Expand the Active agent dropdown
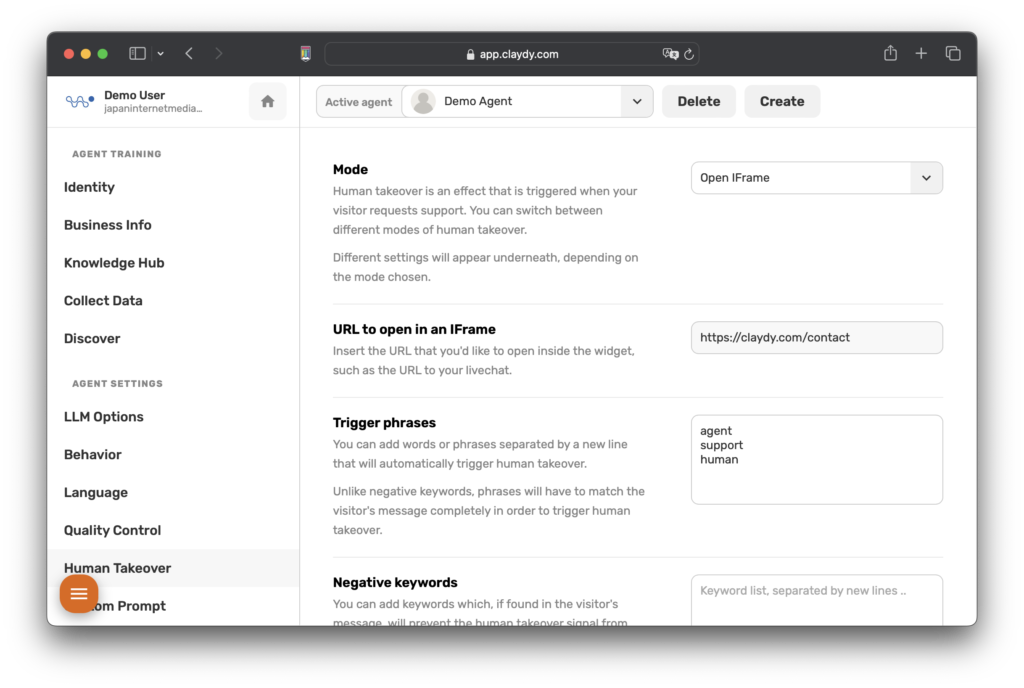Screen dimensions: 1024x688 coord(637,101)
